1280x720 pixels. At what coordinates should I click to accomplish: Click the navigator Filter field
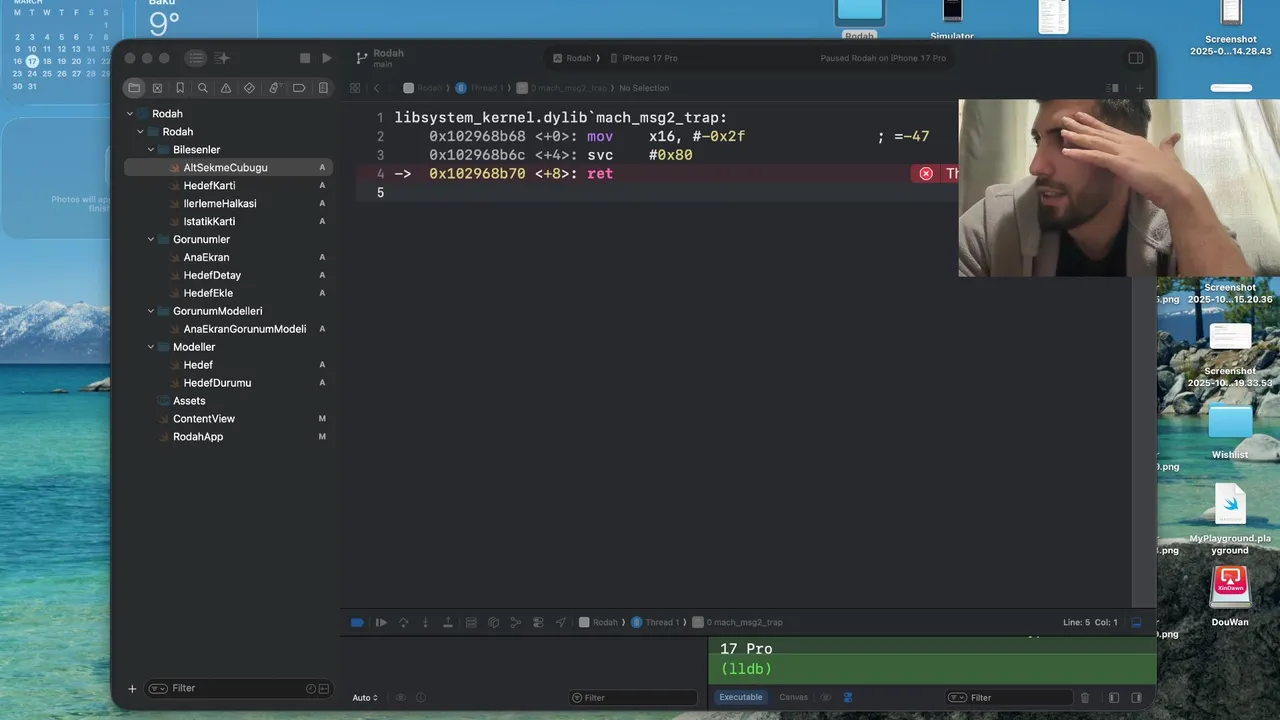(238, 688)
